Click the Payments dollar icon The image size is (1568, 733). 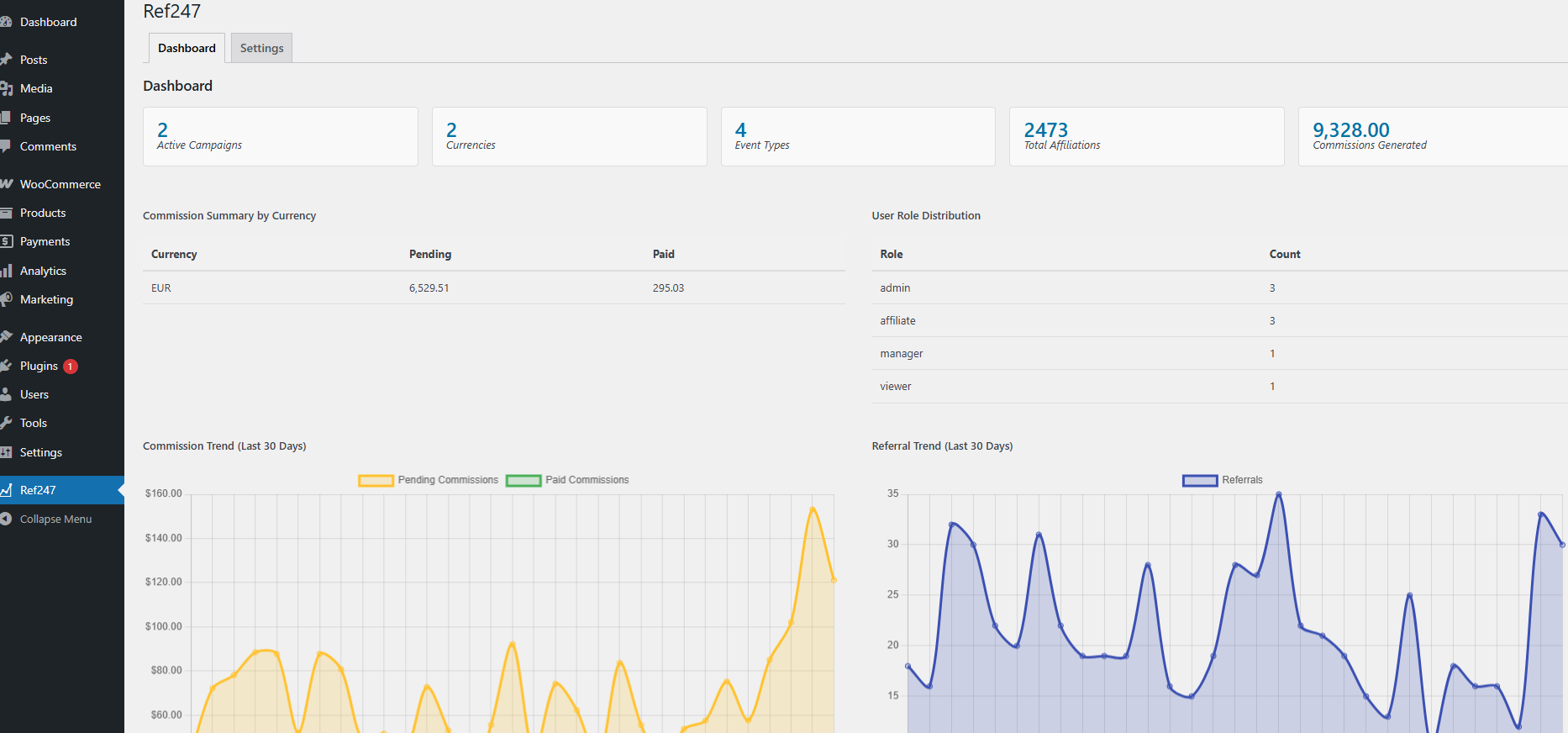(5, 241)
